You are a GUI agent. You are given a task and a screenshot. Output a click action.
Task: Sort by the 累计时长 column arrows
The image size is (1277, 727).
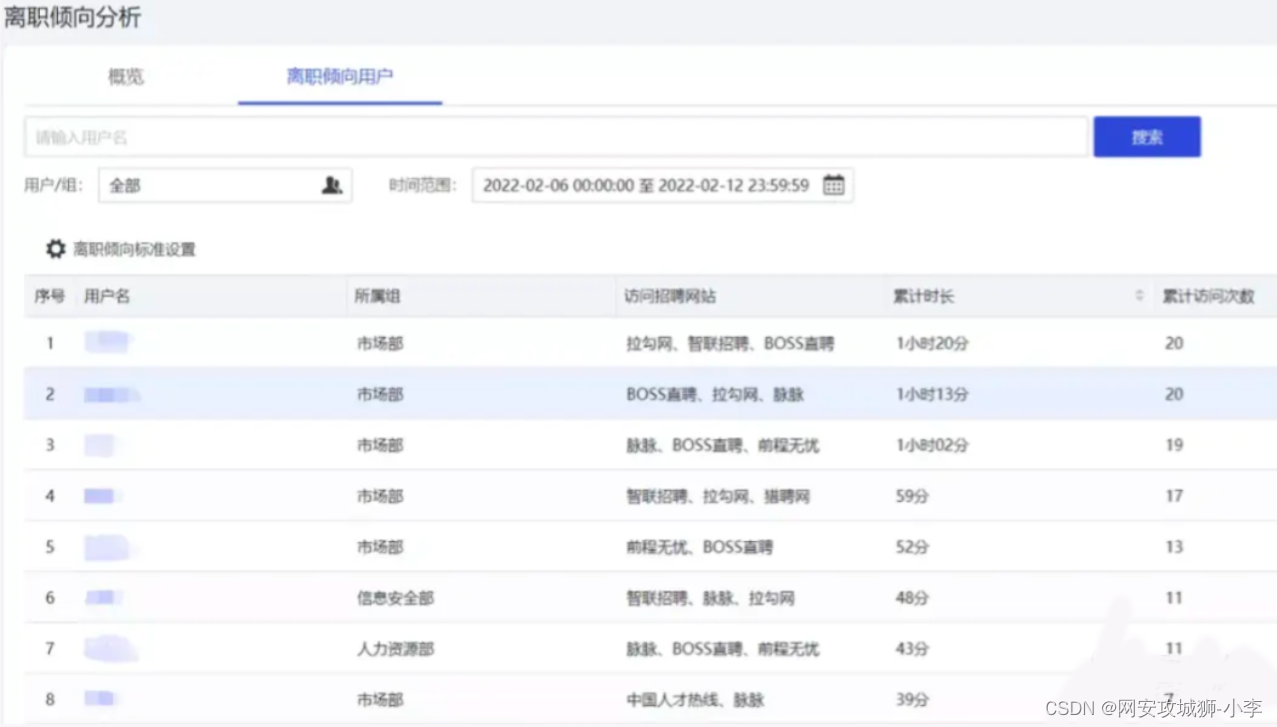(1139, 296)
